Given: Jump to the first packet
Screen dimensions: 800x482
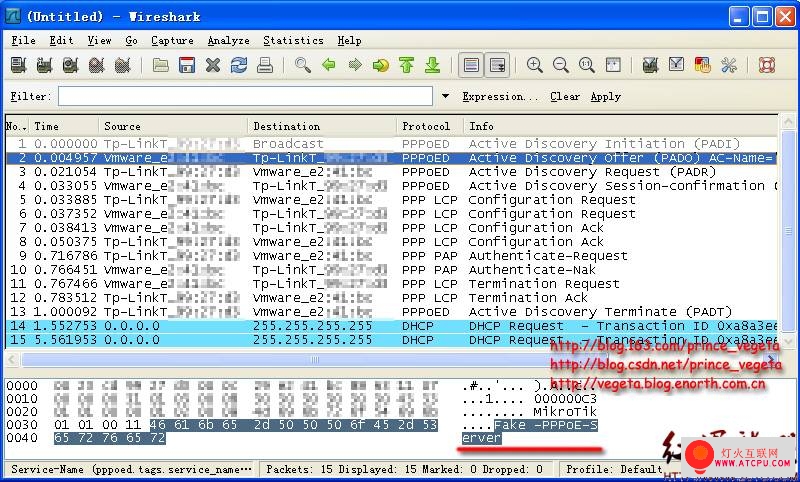Looking at the screenshot, I should point(407,65).
